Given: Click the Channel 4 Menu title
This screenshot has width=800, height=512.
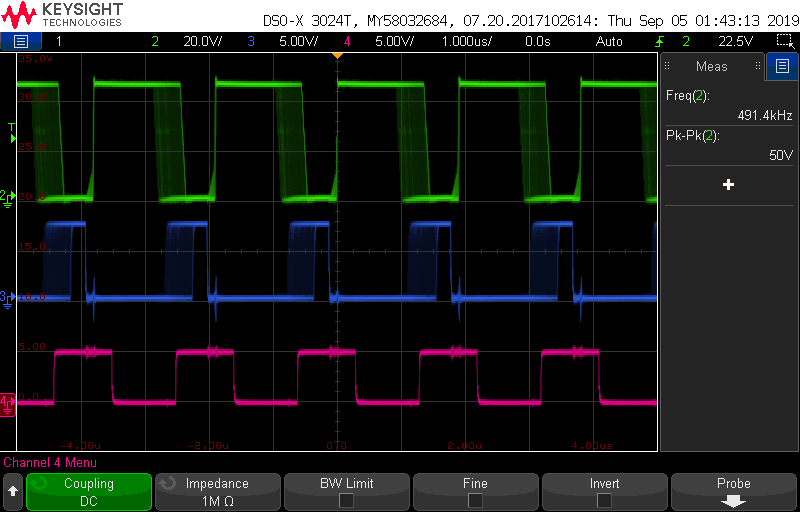Looking at the screenshot, I should [50, 463].
